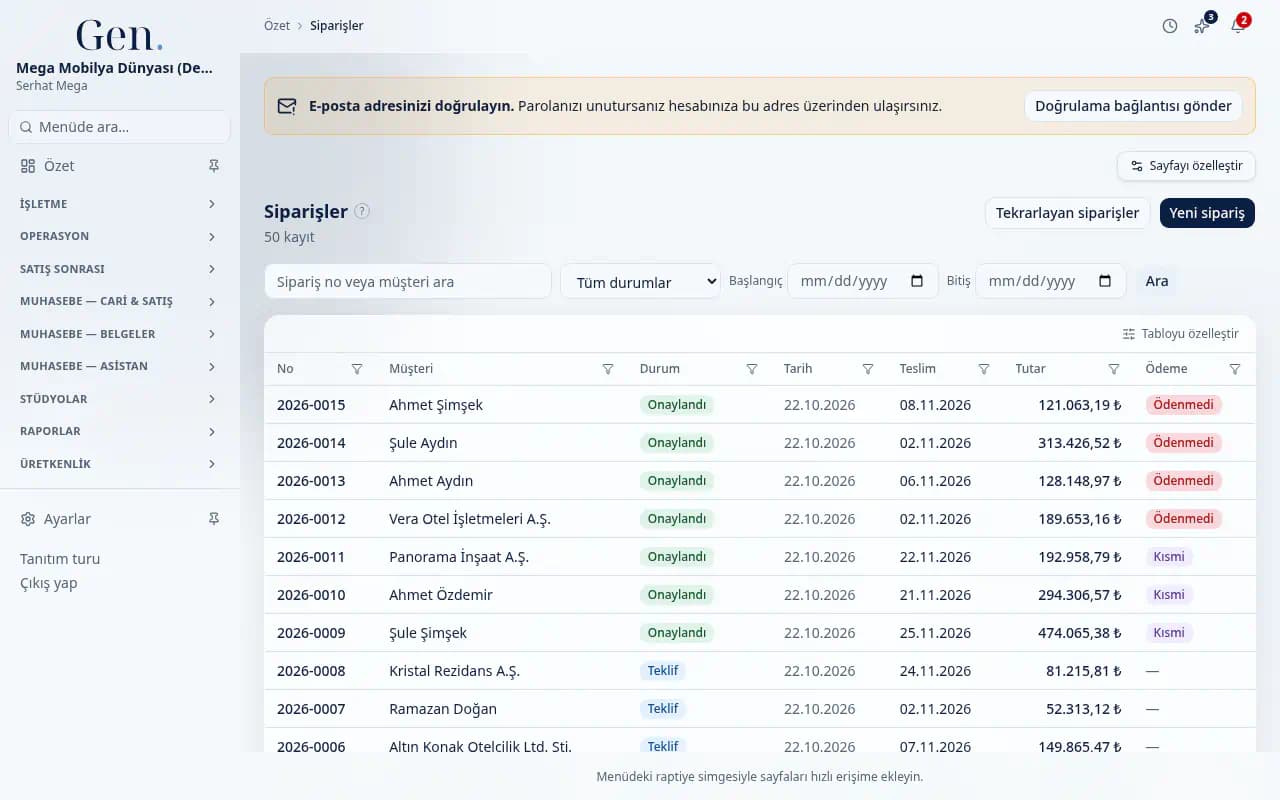Open the notifications bell icon
Screen dimensions: 1280x800
pyautogui.click(x=1237, y=26)
